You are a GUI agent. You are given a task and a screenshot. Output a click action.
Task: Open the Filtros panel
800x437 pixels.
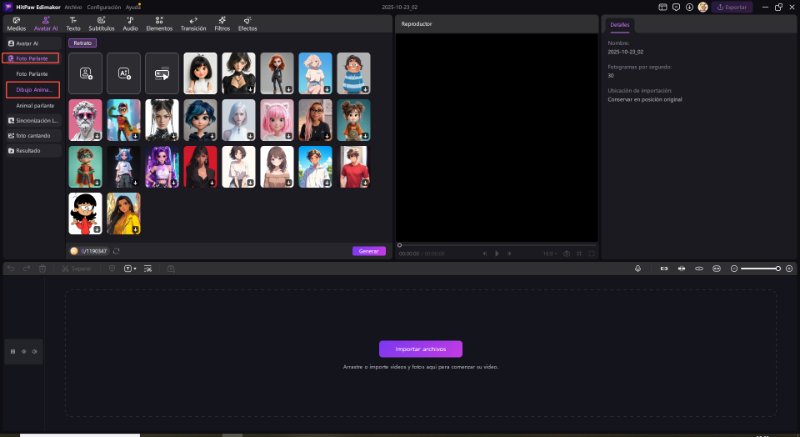[221, 24]
